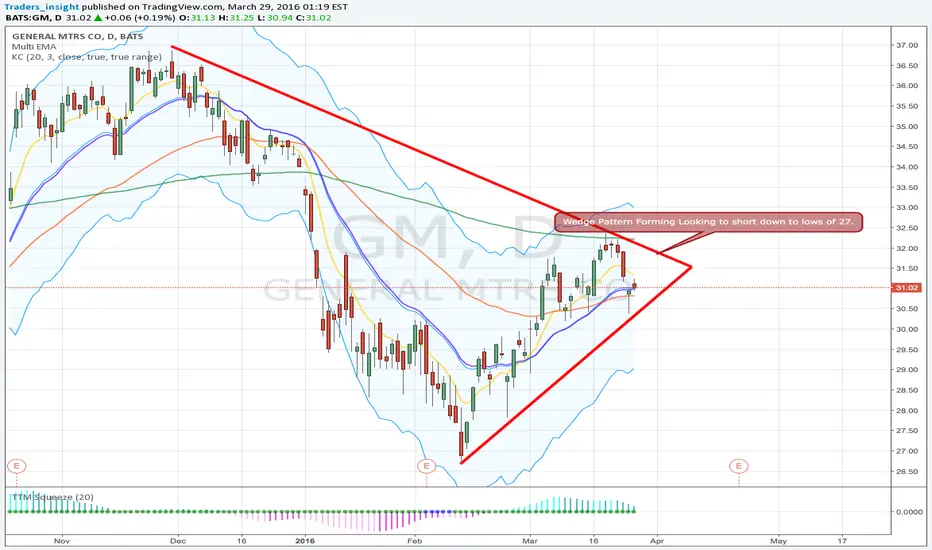Viewport: 932px width, 550px height.
Task: Click the 26.50 price axis label
Action: tap(907, 472)
